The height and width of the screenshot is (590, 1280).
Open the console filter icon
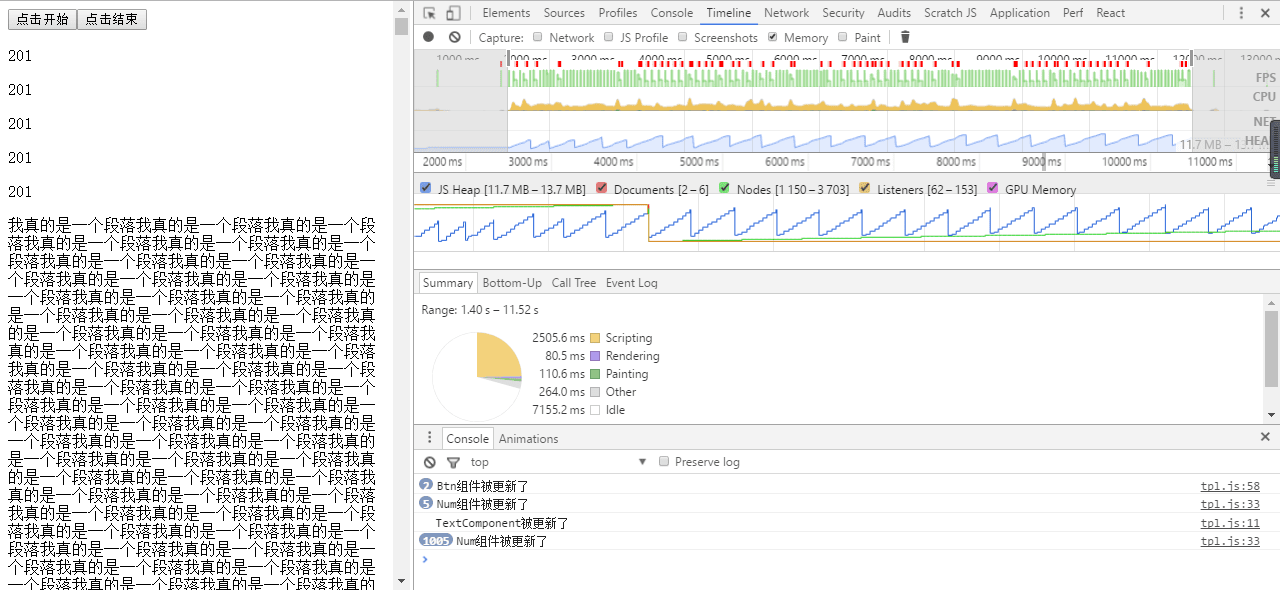[452, 462]
